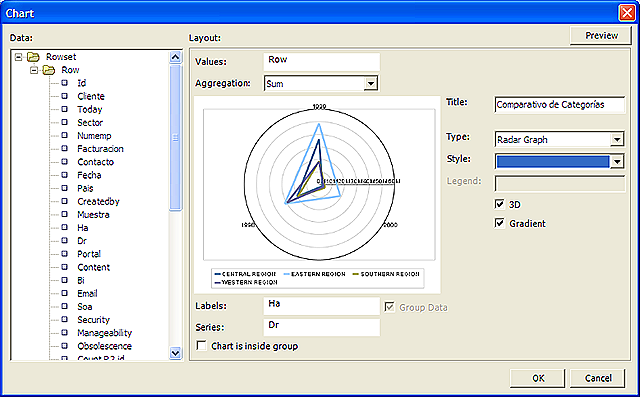The height and width of the screenshot is (397, 640).
Task: Select Createdby in the data tree
Action: coord(98,201)
